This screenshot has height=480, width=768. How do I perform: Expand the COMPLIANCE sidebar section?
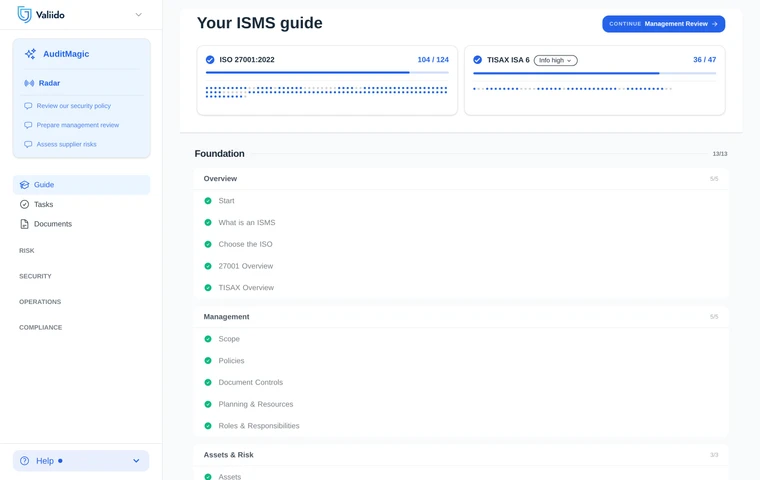click(x=41, y=327)
